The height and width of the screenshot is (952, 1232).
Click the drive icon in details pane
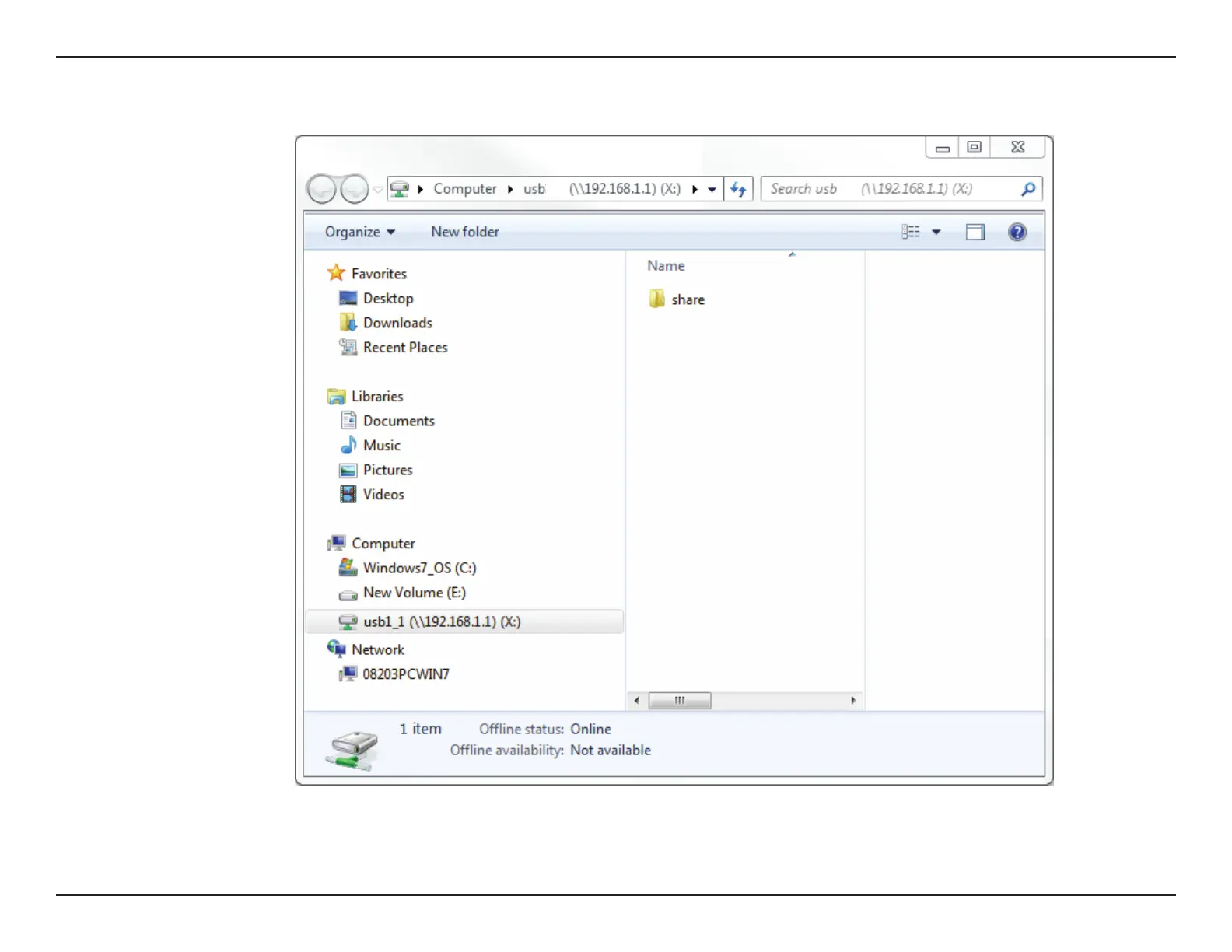pyautogui.click(x=352, y=750)
